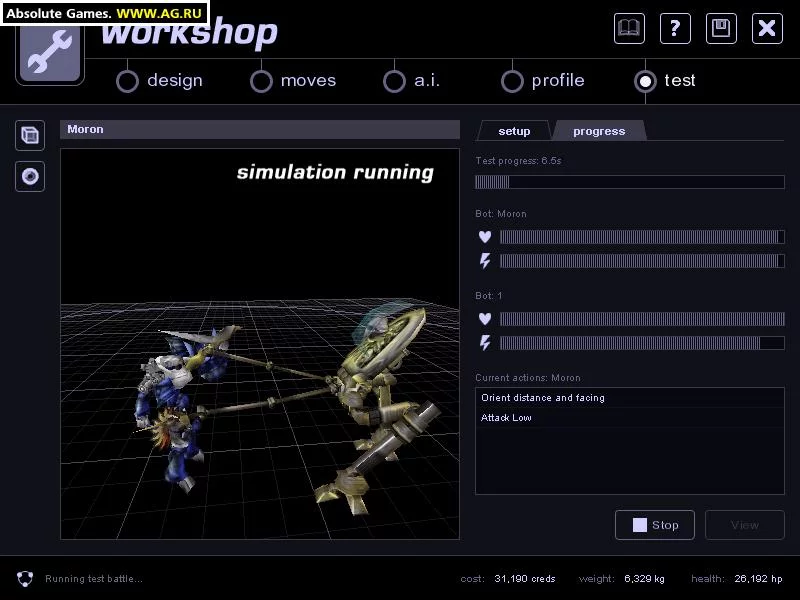The image size is (800, 600).
Task: Click the cube view icon in sidebar
Action: [30, 136]
